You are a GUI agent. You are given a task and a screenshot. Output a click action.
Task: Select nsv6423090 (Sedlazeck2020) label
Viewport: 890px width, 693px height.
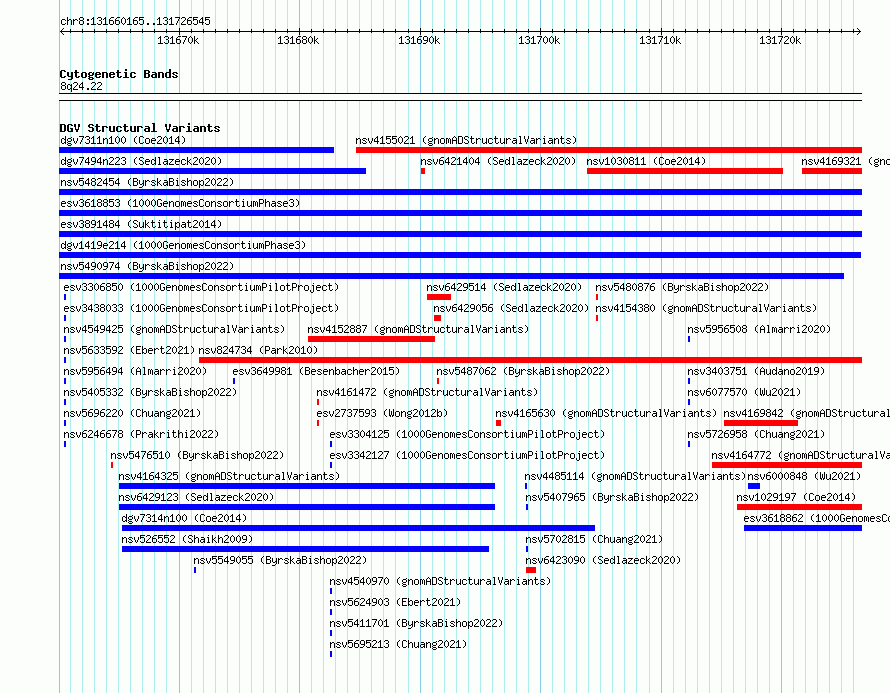(603, 560)
